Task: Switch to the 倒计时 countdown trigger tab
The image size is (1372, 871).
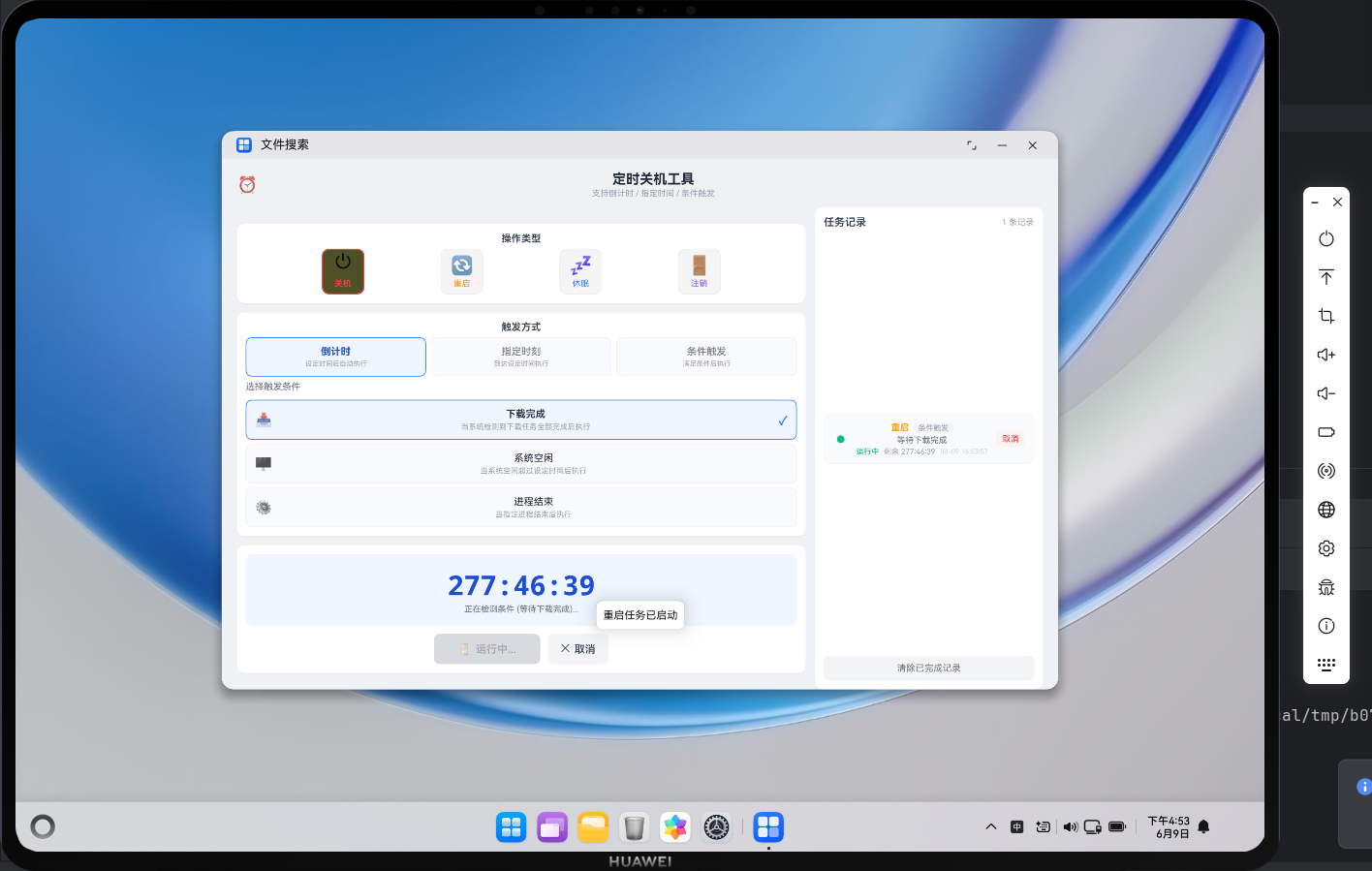Action: [x=335, y=357]
